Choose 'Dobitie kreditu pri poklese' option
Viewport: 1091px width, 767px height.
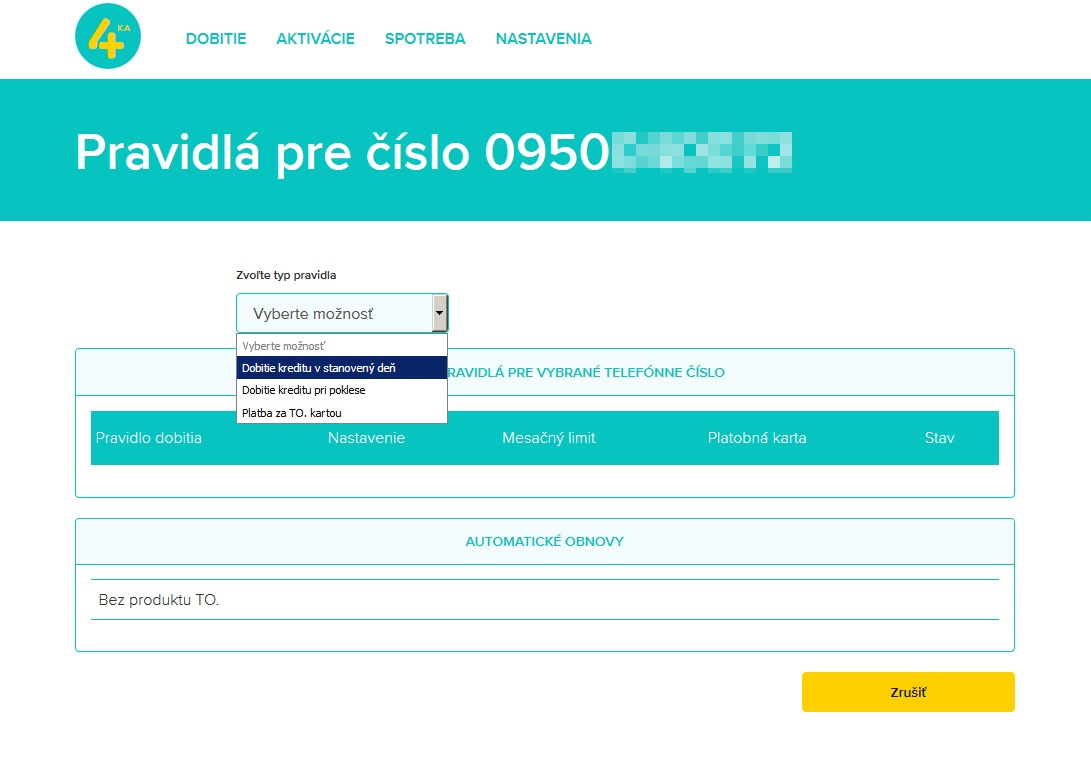click(342, 390)
